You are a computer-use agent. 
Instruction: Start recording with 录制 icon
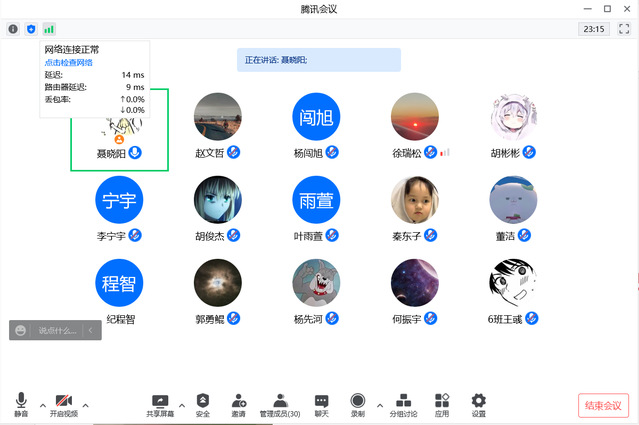[x=357, y=404]
